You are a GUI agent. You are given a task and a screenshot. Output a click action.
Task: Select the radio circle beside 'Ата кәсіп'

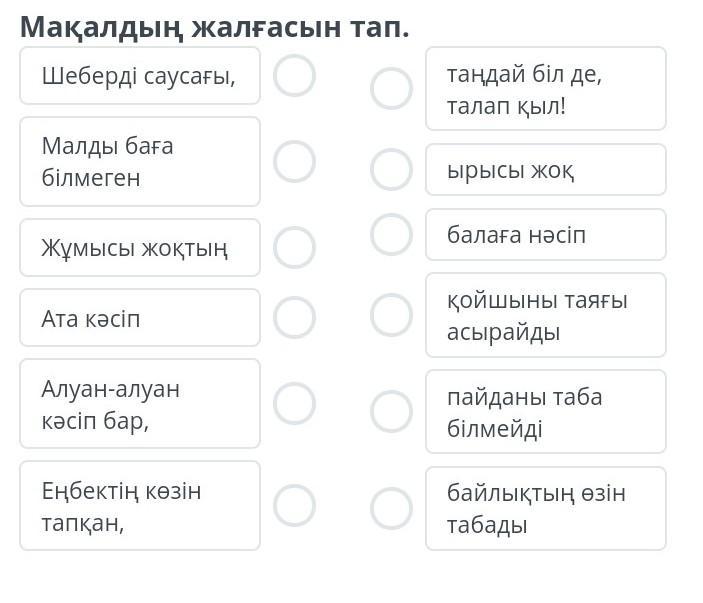(294, 317)
